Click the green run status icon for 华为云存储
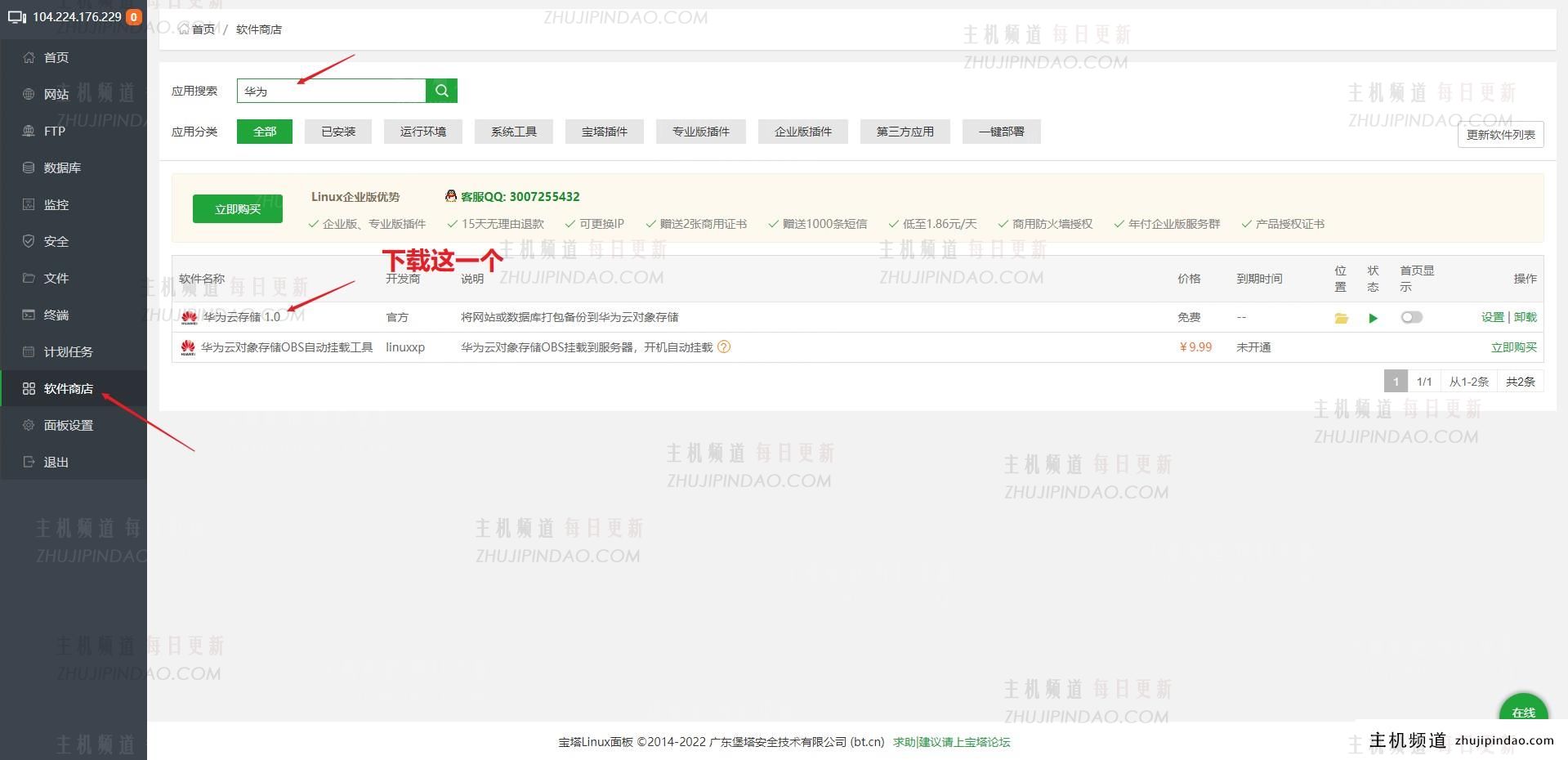1568x760 pixels. click(1374, 318)
